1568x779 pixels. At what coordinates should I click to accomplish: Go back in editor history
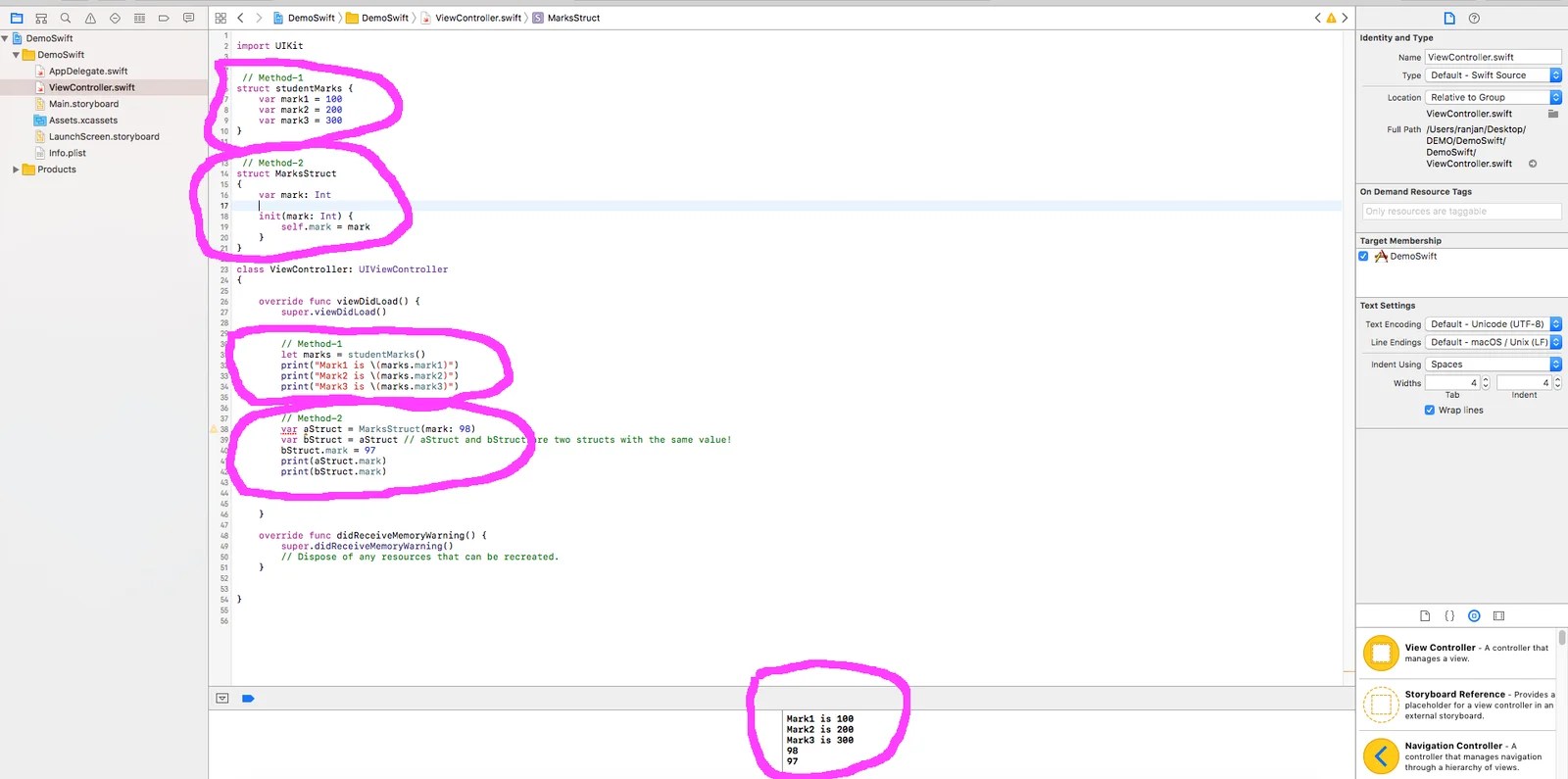(241, 18)
